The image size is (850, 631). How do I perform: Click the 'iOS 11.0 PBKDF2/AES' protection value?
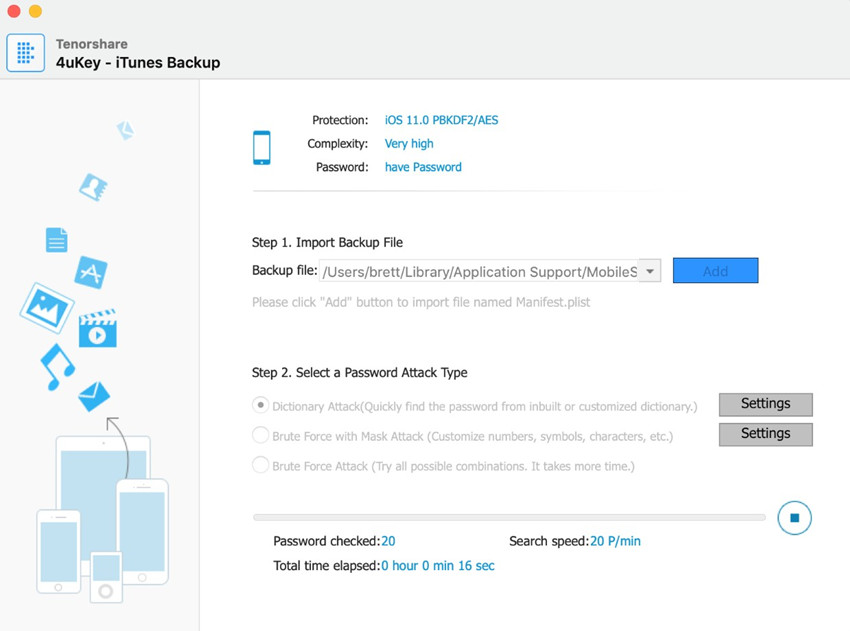point(441,120)
